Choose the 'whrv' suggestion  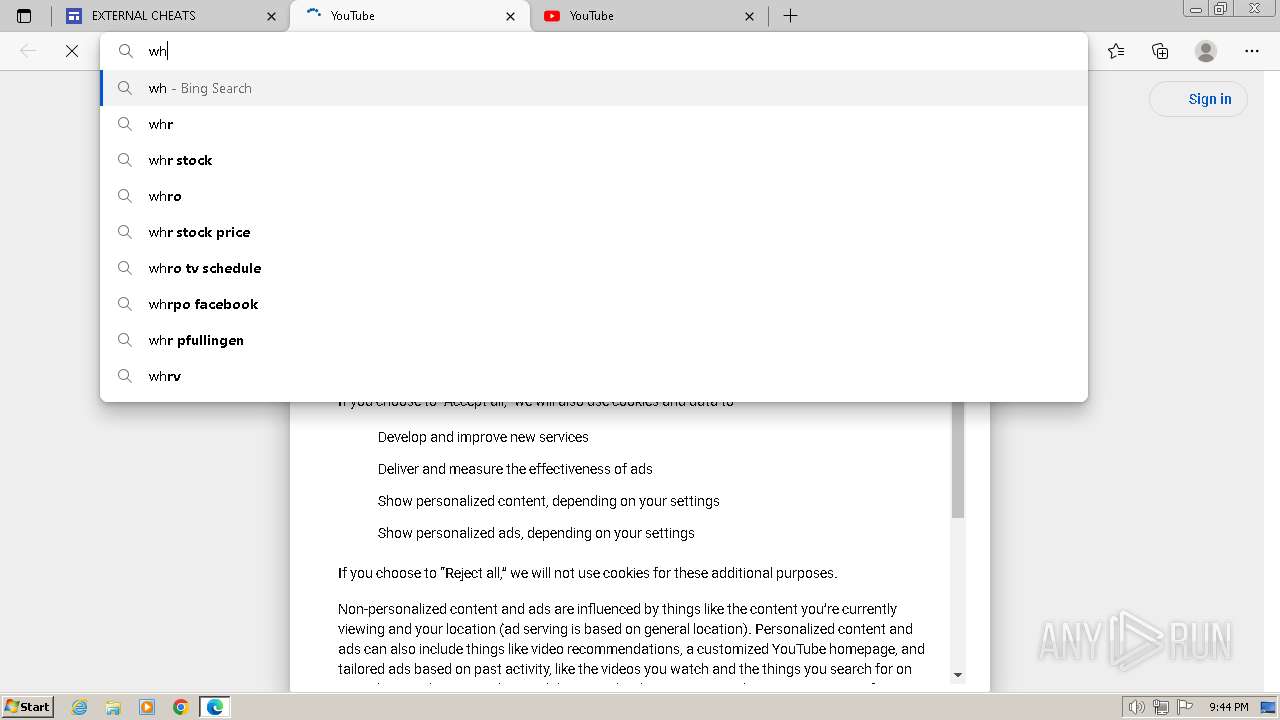pyautogui.click(x=594, y=376)
